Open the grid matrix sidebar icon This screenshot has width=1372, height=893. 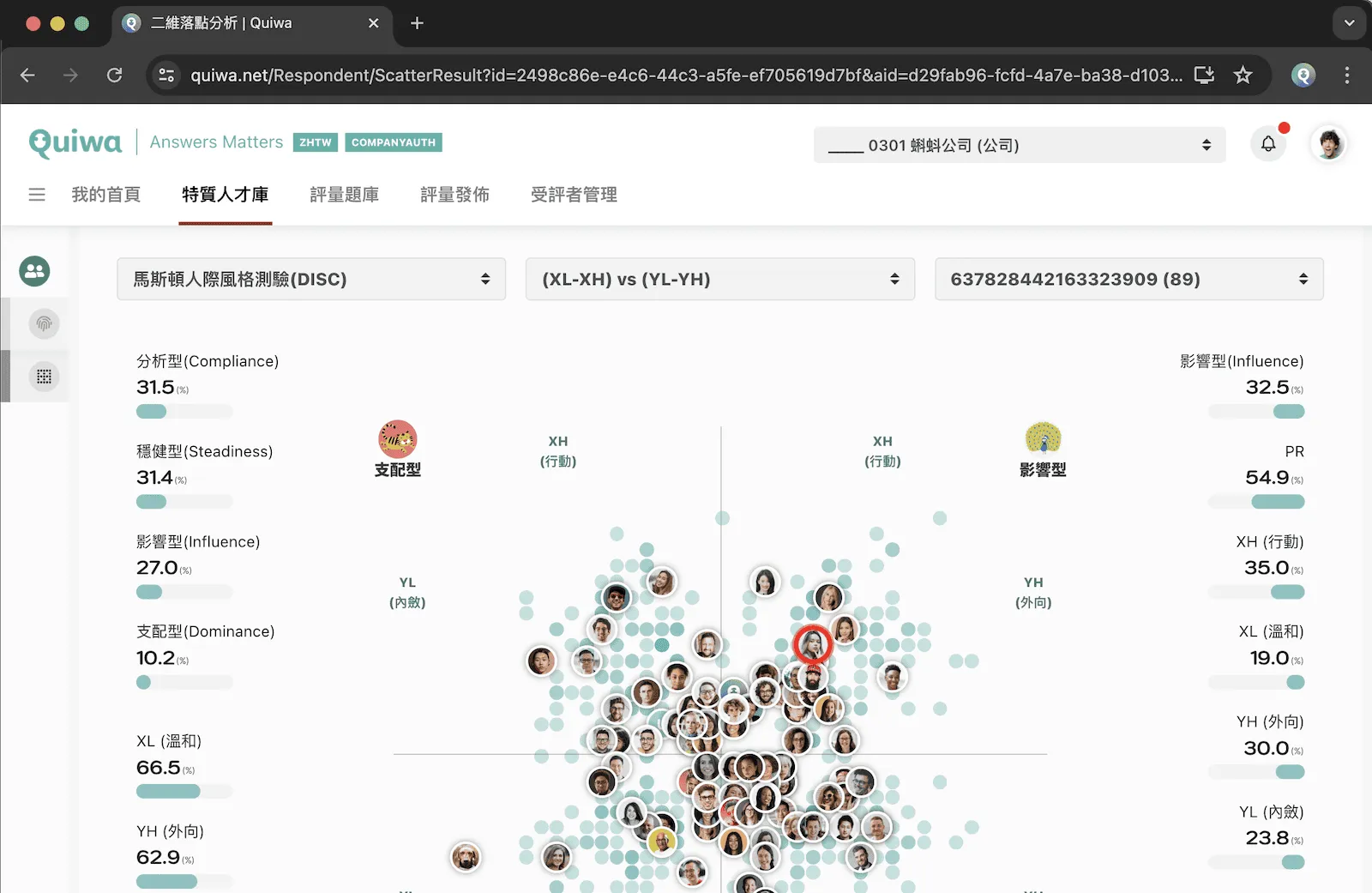tap(44, 376)
